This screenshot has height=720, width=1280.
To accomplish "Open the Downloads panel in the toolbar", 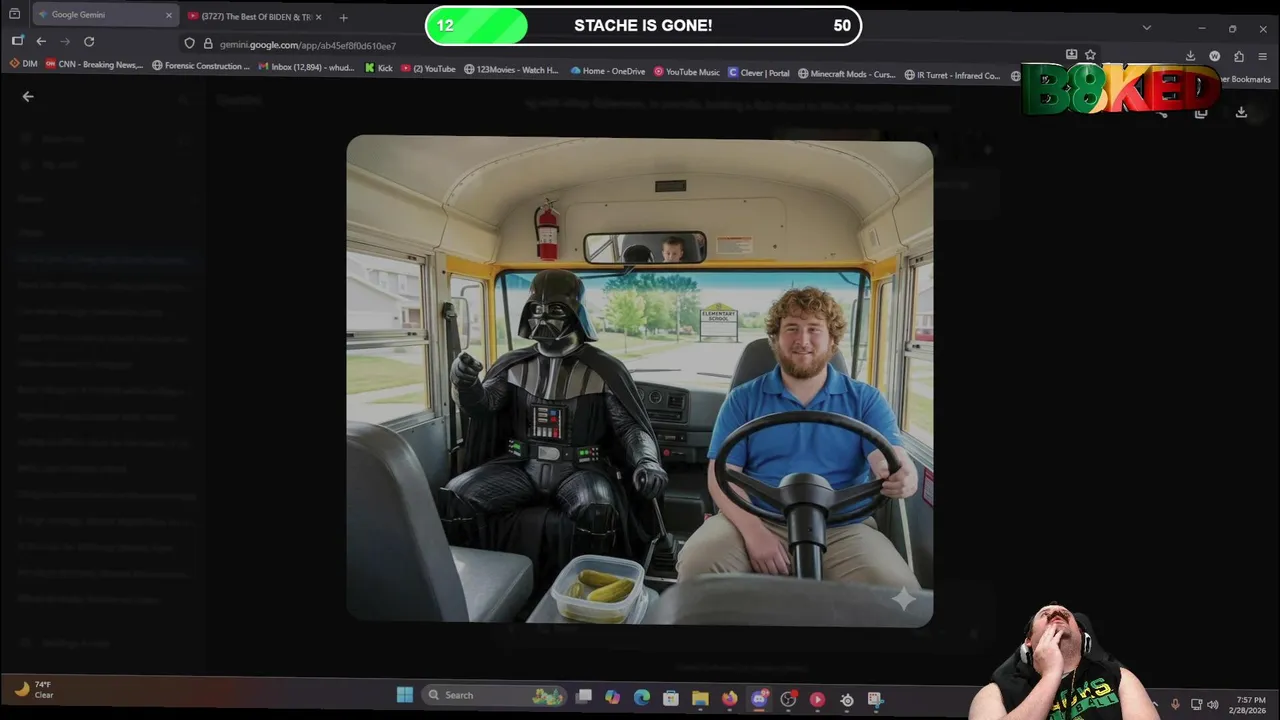I will 1190,56.
